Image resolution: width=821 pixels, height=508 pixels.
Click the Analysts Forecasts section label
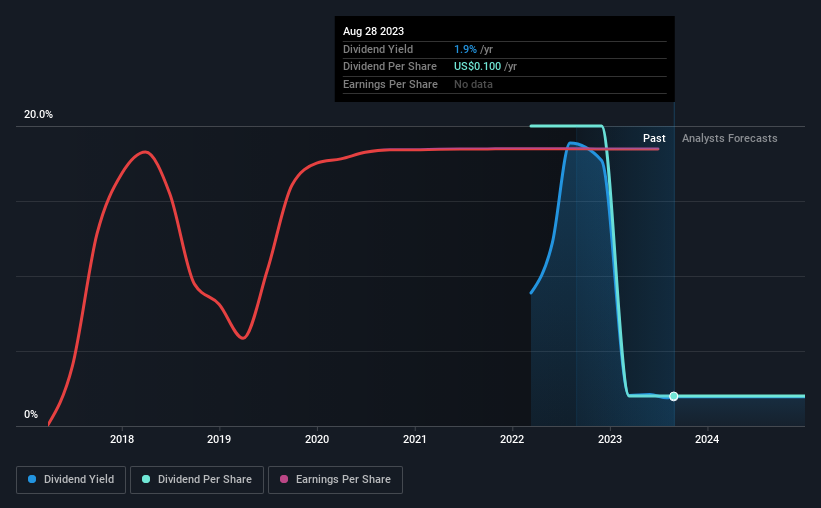point(729,138)
